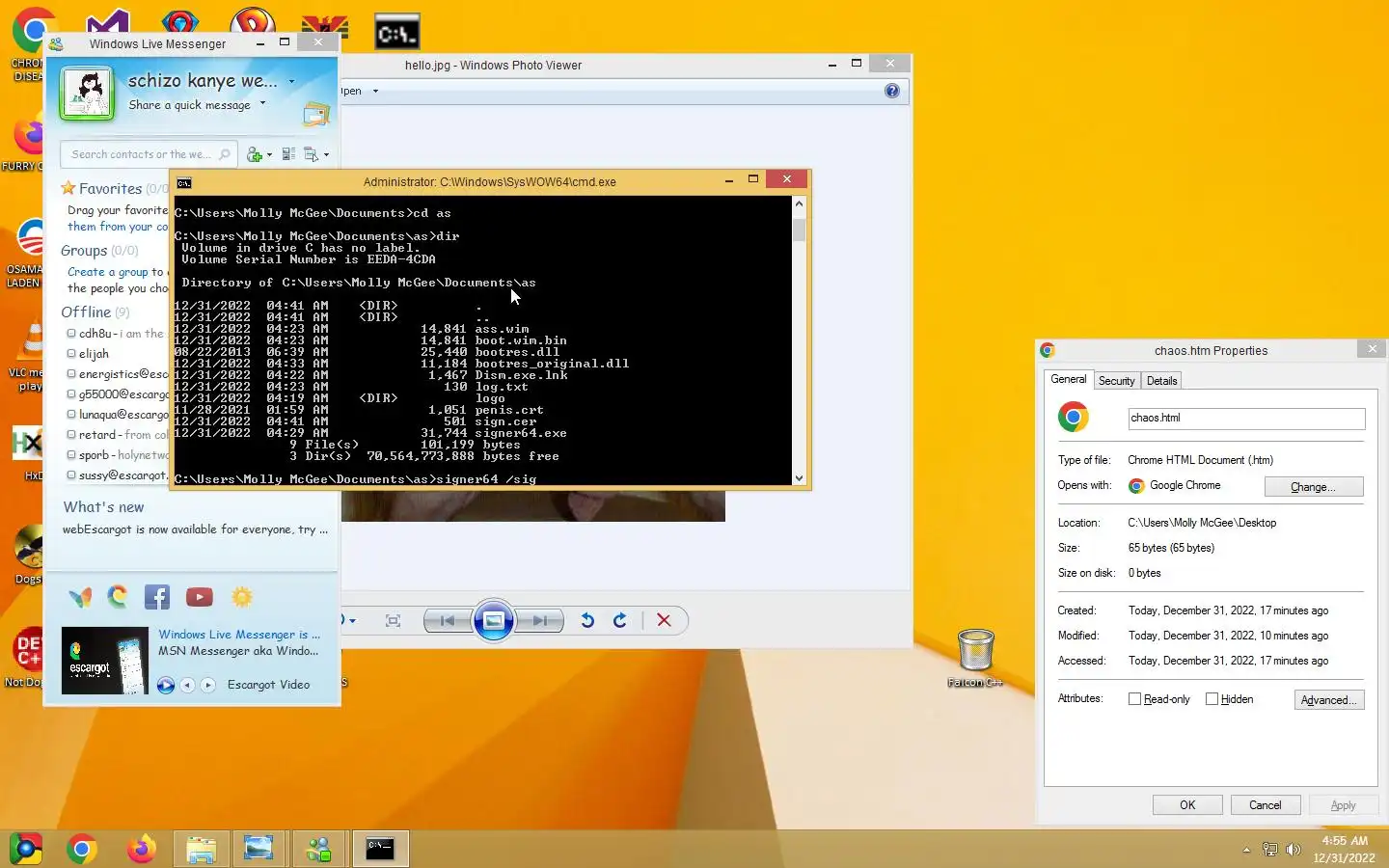Click the volume speaker tray icon
This screenshot has height=868, width=1389.
point(1294,850)
